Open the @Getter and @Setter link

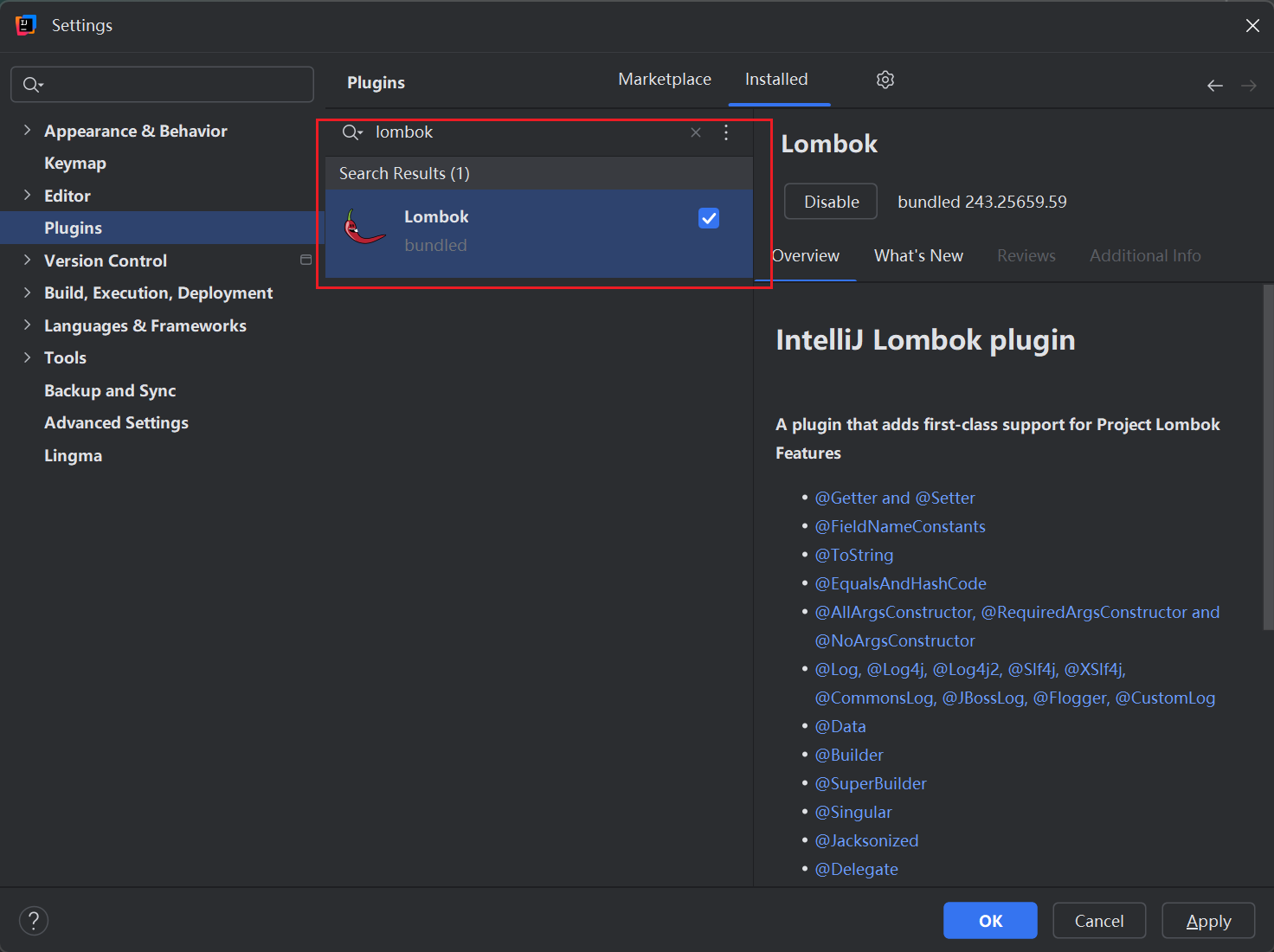click(x=895, y=499)
